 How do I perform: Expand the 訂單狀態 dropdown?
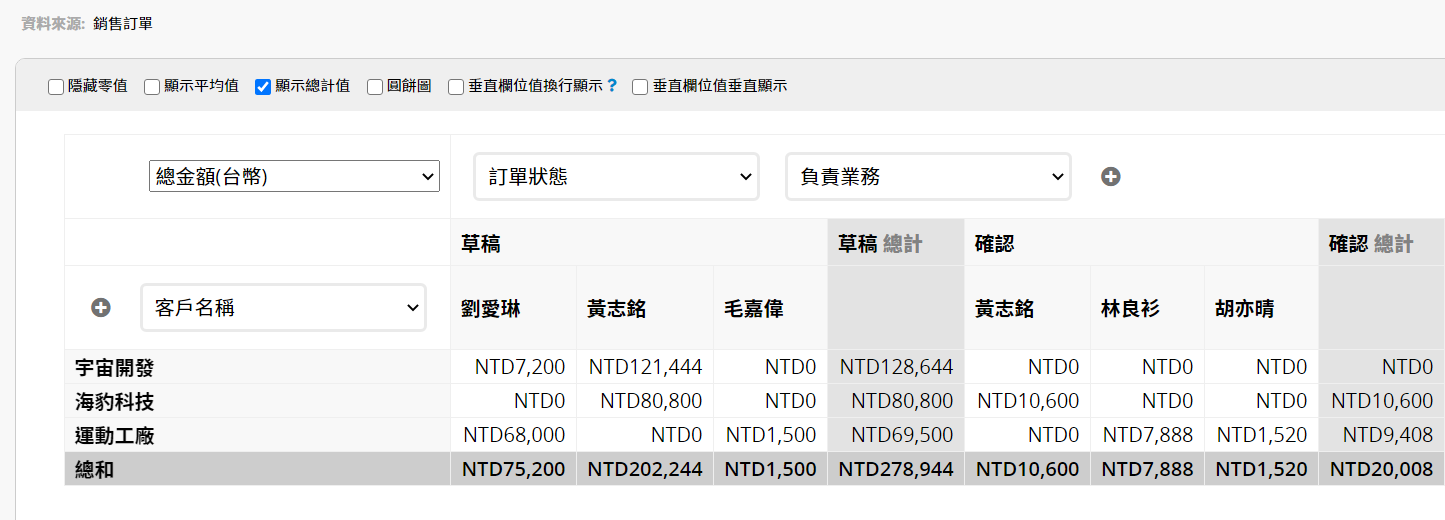tap(616, 177)
